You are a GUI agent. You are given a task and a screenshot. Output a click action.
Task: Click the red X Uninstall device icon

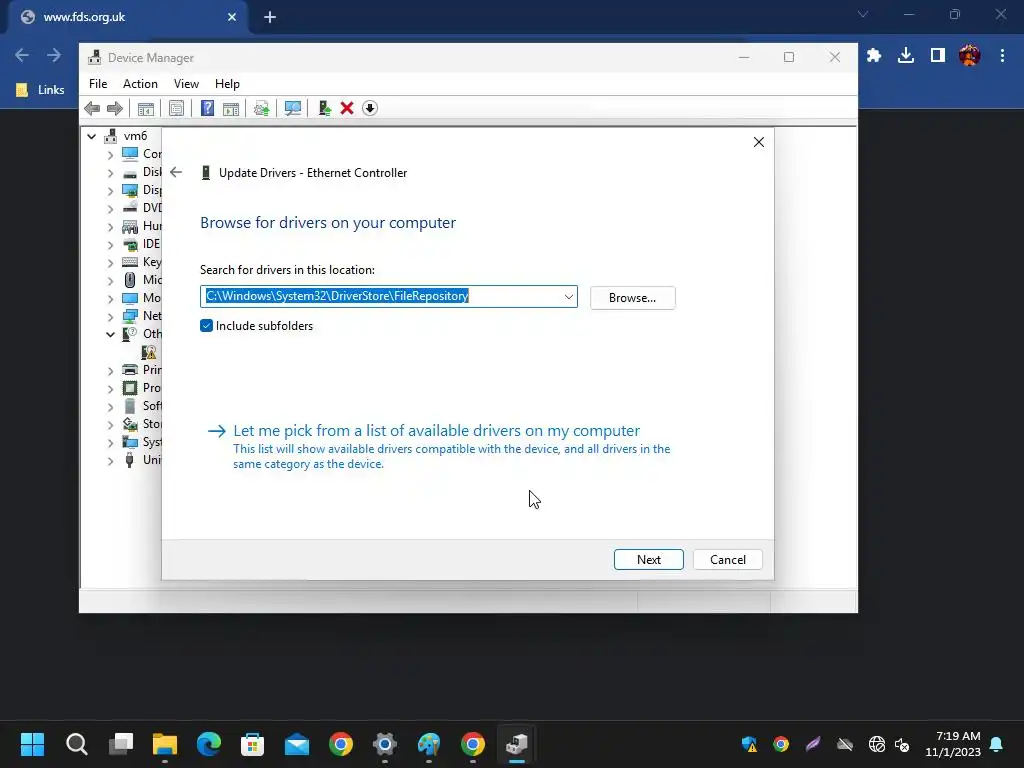coord(347,108)
